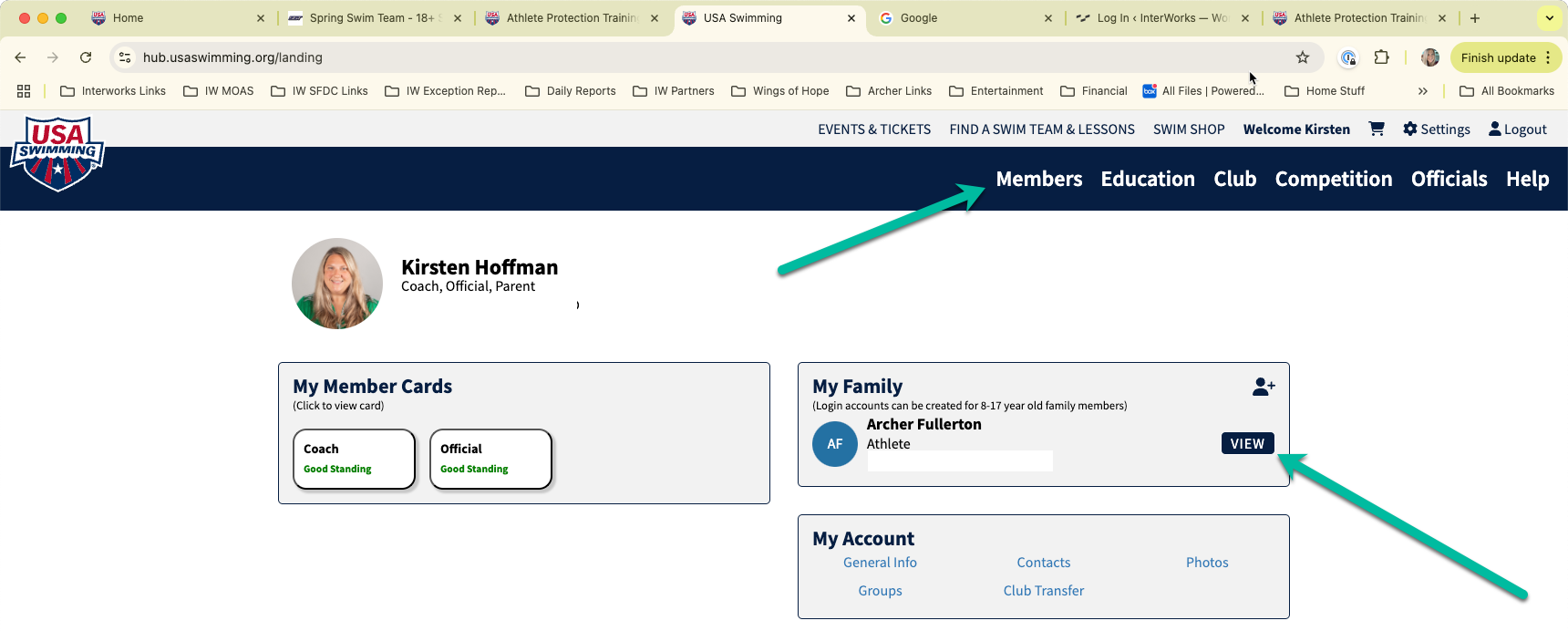Open the Members menu
The width and height of the screenshot is (1568, 631).
[x=1039, y=179]
